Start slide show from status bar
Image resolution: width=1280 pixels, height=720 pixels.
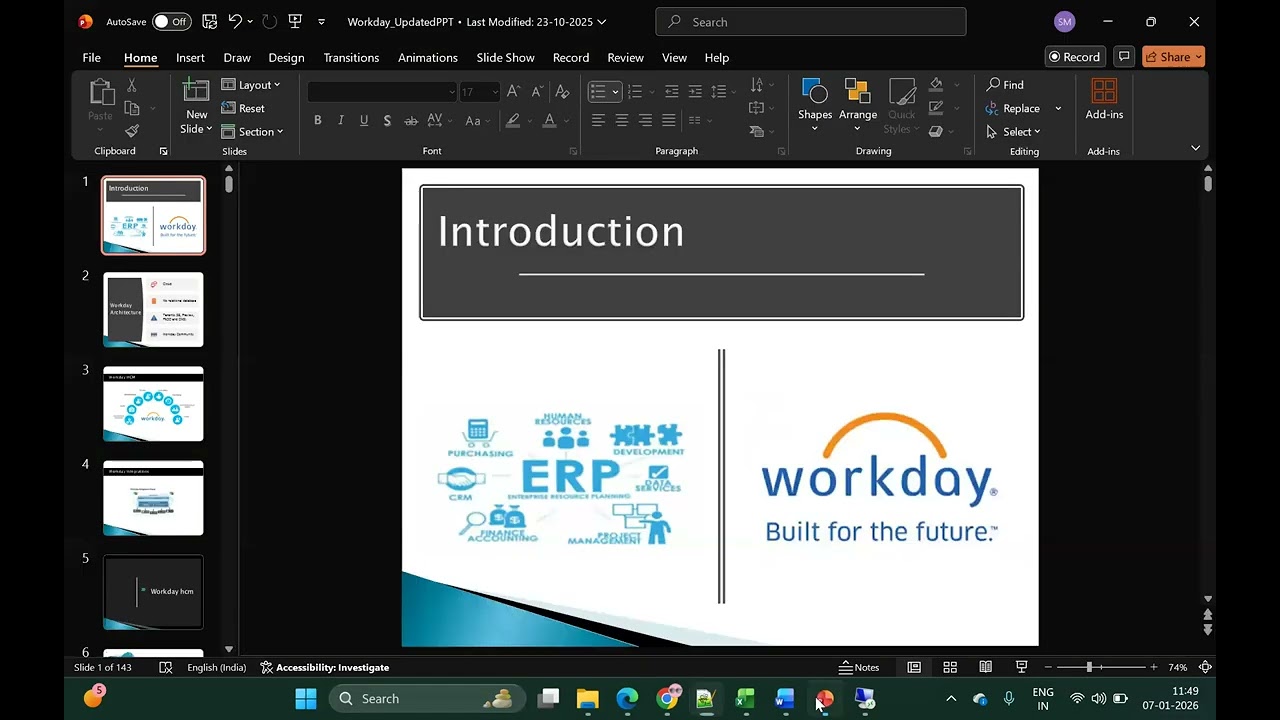[1021, 667]
